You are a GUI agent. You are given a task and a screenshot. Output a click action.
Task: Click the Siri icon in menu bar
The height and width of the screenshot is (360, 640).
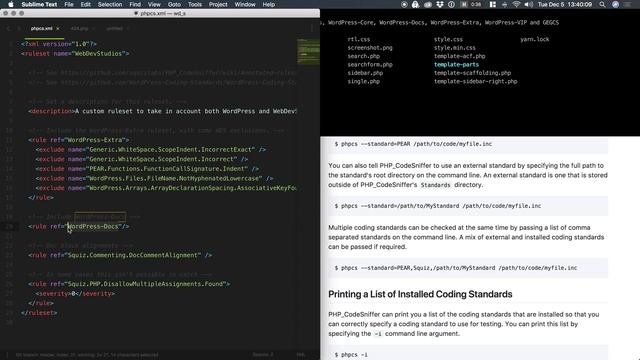click(x=616, y=4)
